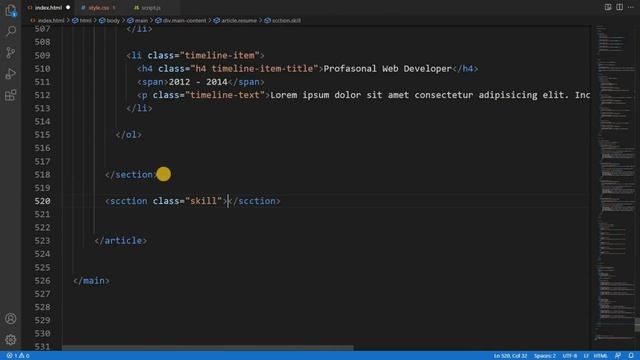Click the unsaved dot on index.html tab
This screenshot has height=360, width=640.
(68, 7)
